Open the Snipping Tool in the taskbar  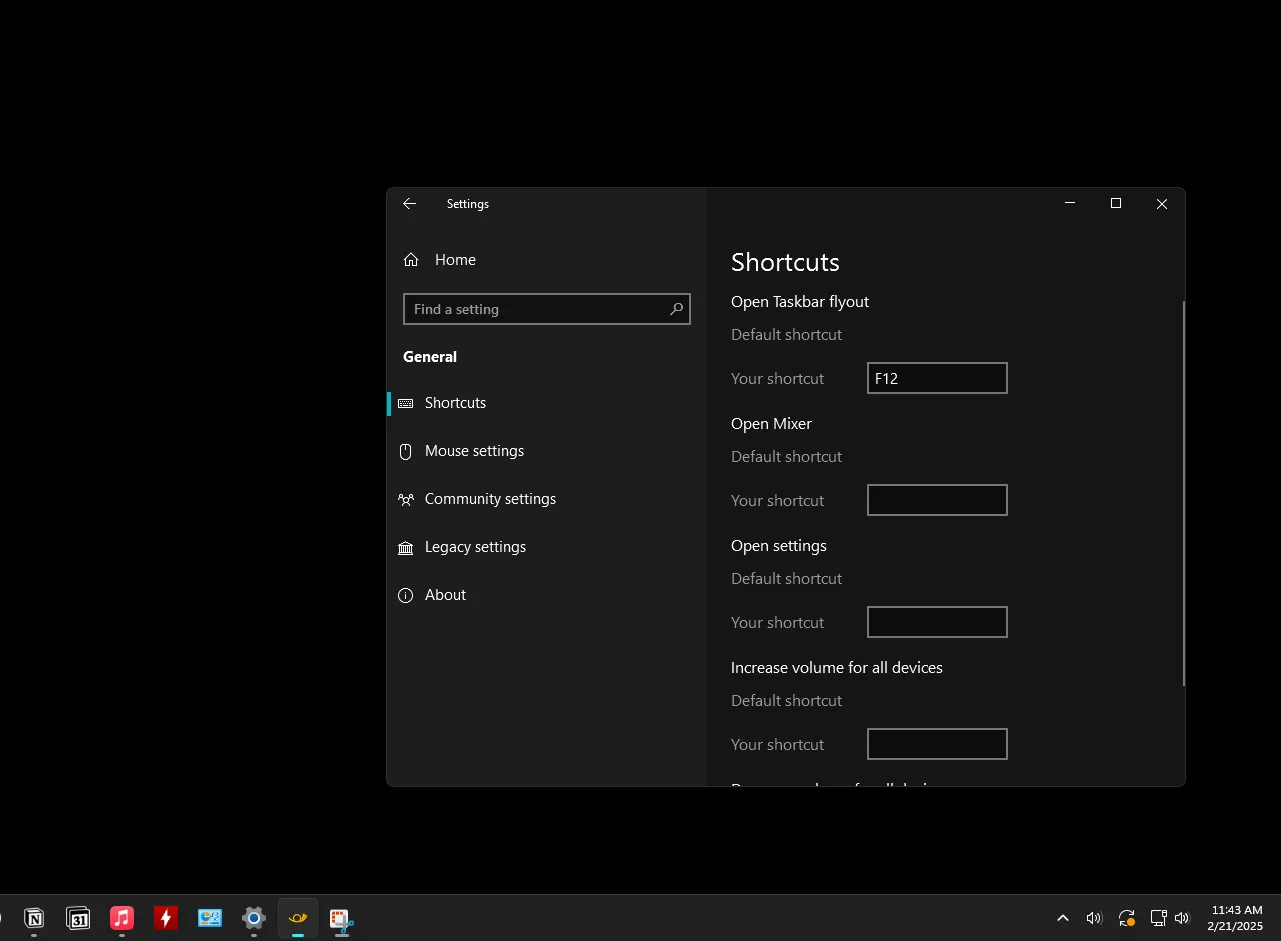(x=342, y=918)
